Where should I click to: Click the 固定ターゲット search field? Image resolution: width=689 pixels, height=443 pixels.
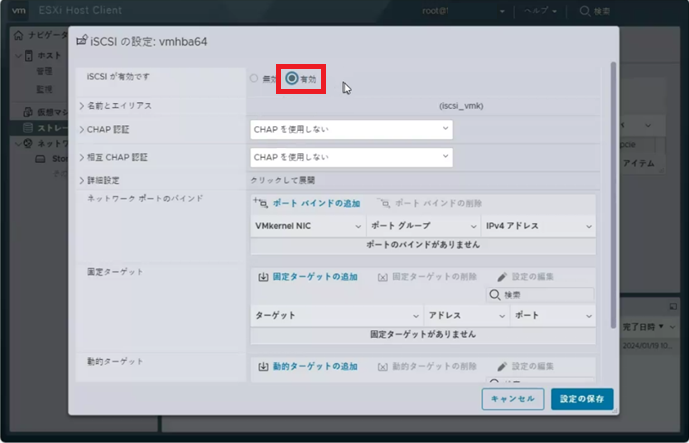(x=540, y=295)
